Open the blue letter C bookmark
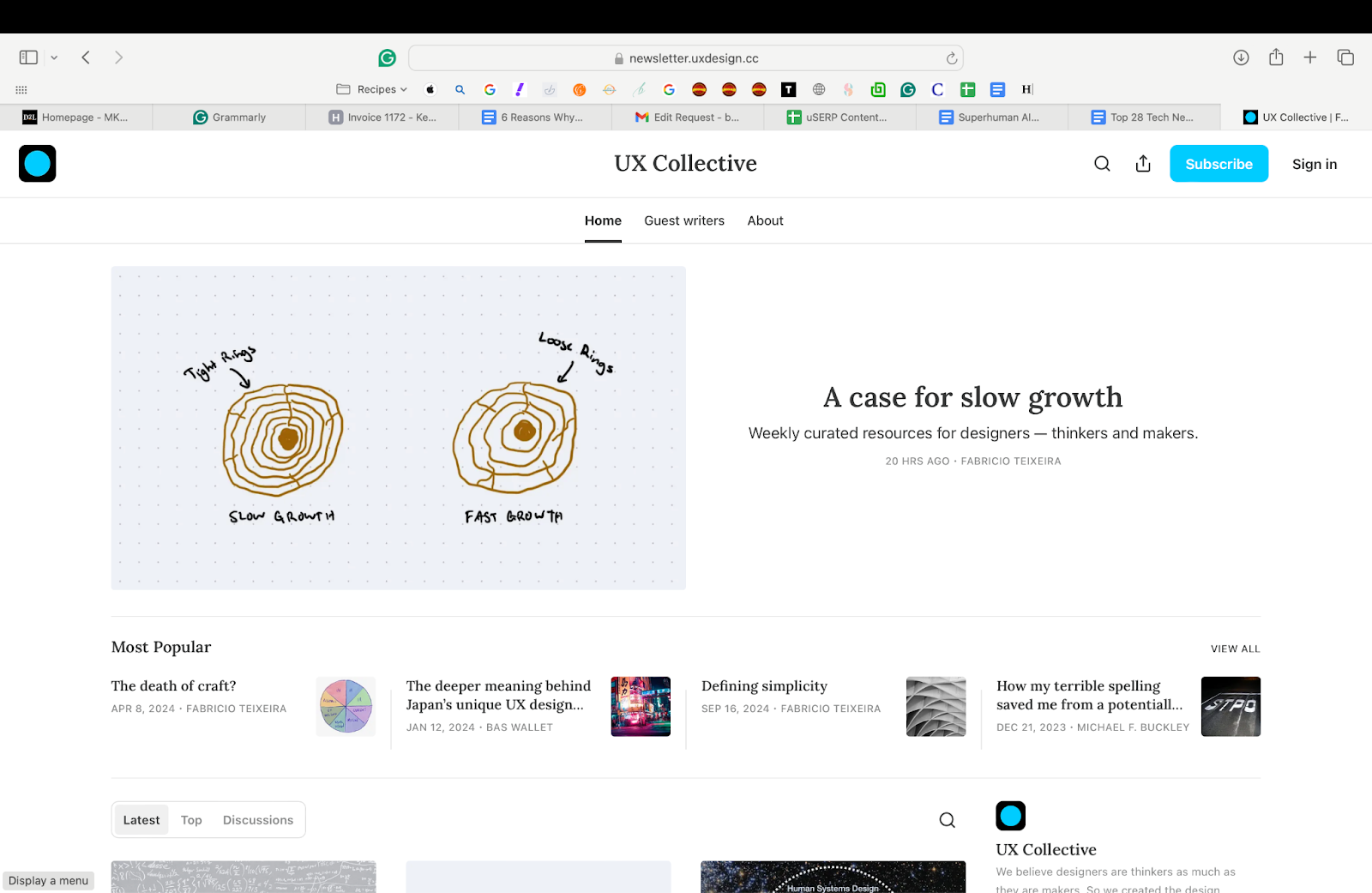This screenshot has height=893, width=1372. (x=937, y=89)
